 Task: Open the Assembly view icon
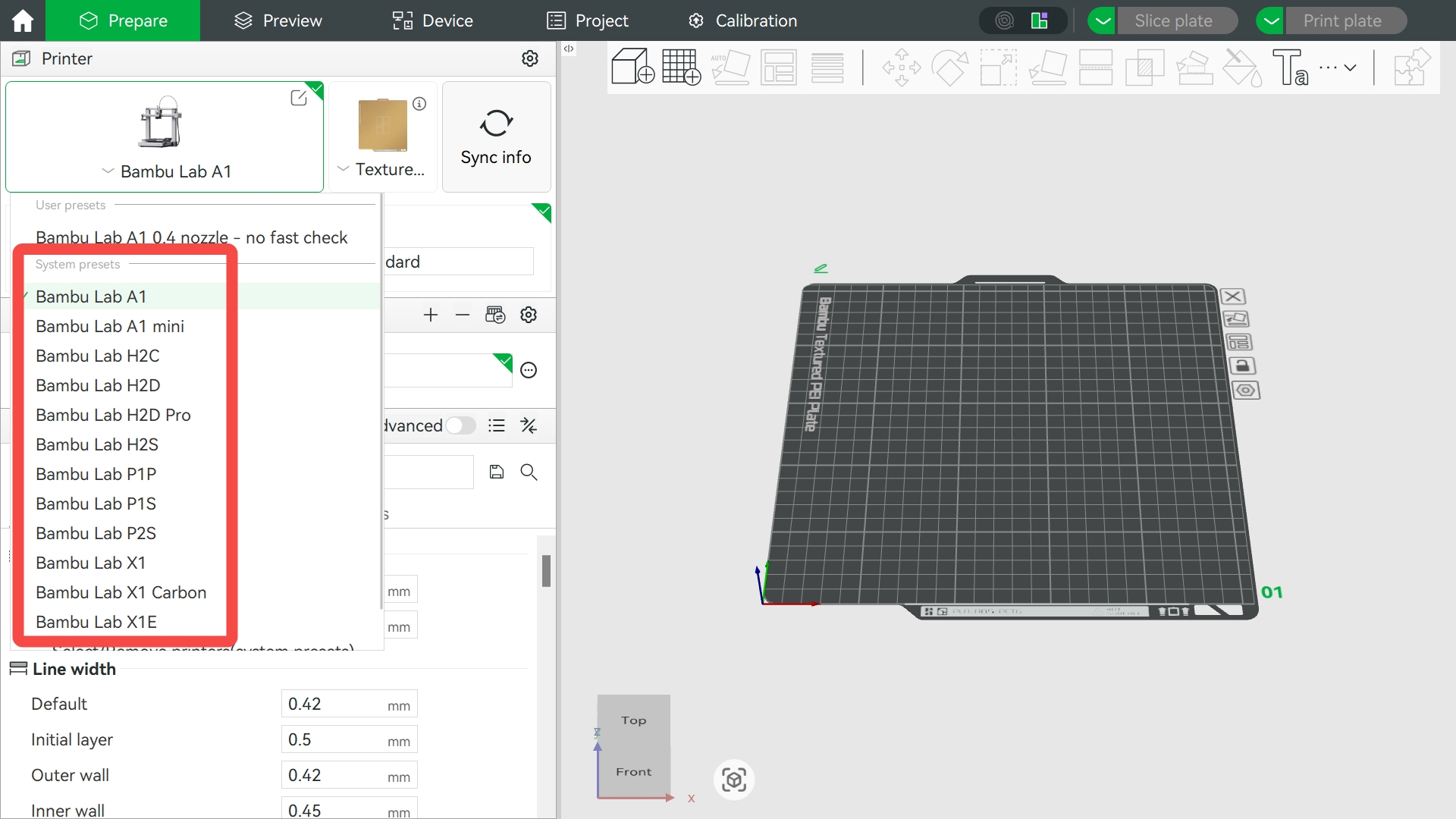(x=1411, y=67)
